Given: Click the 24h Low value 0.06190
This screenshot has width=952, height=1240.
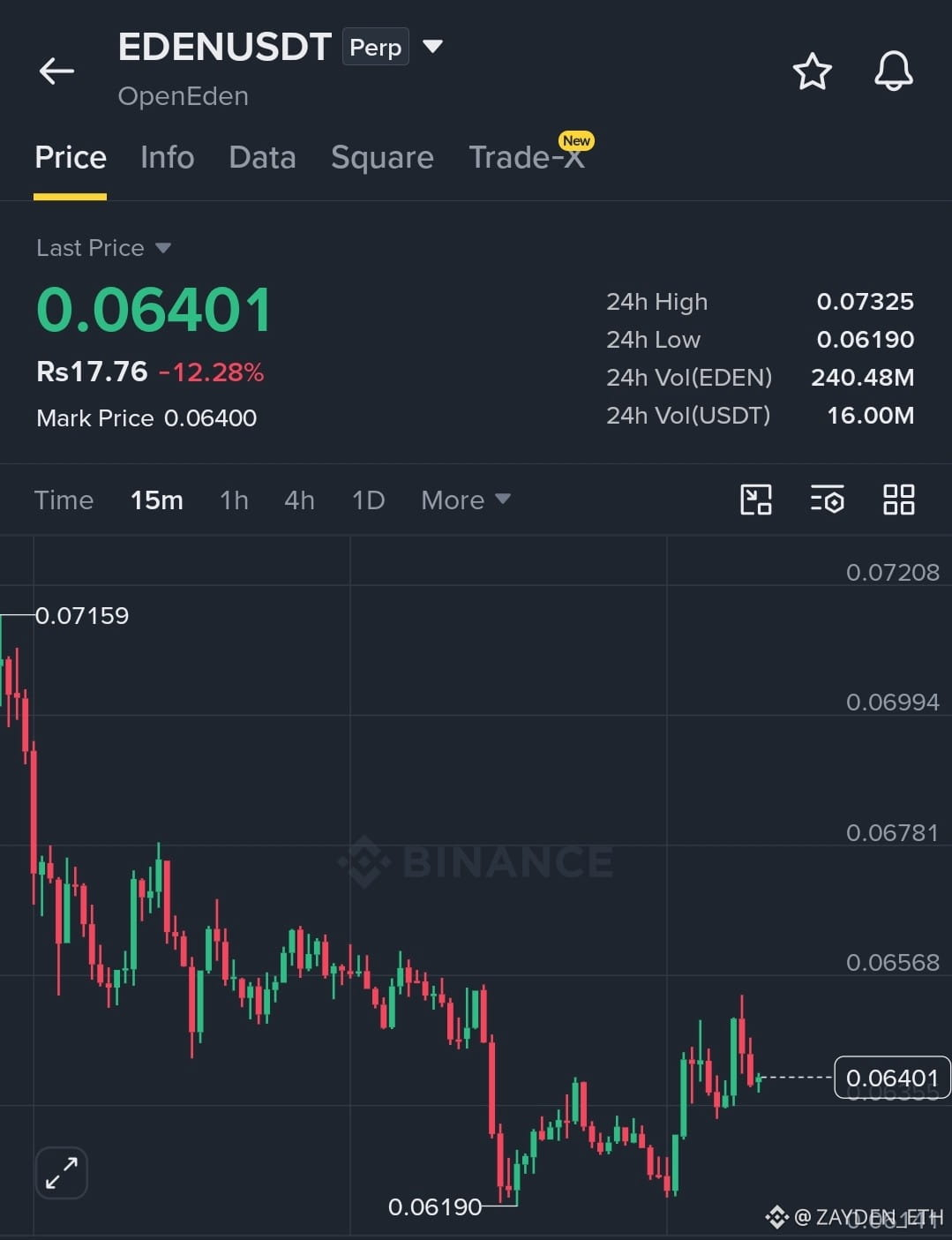Looking at the screenshot, I should (865, 340).
